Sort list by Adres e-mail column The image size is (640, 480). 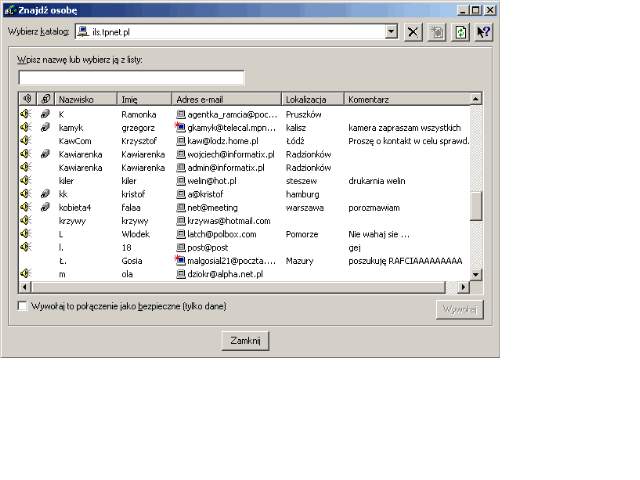pyautogui.click(x=227, y=99)
